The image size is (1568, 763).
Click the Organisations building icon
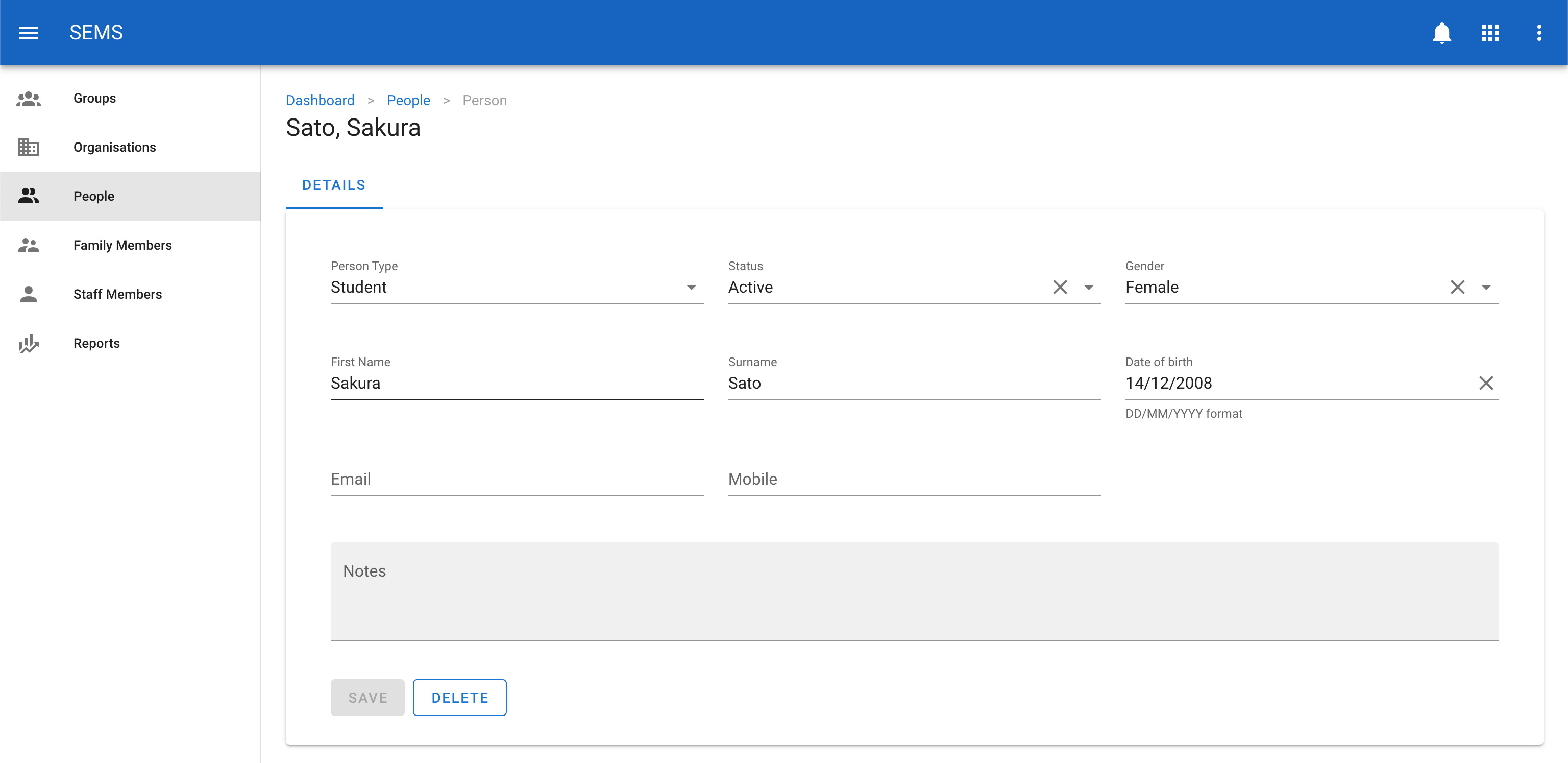tap(29, 148)
